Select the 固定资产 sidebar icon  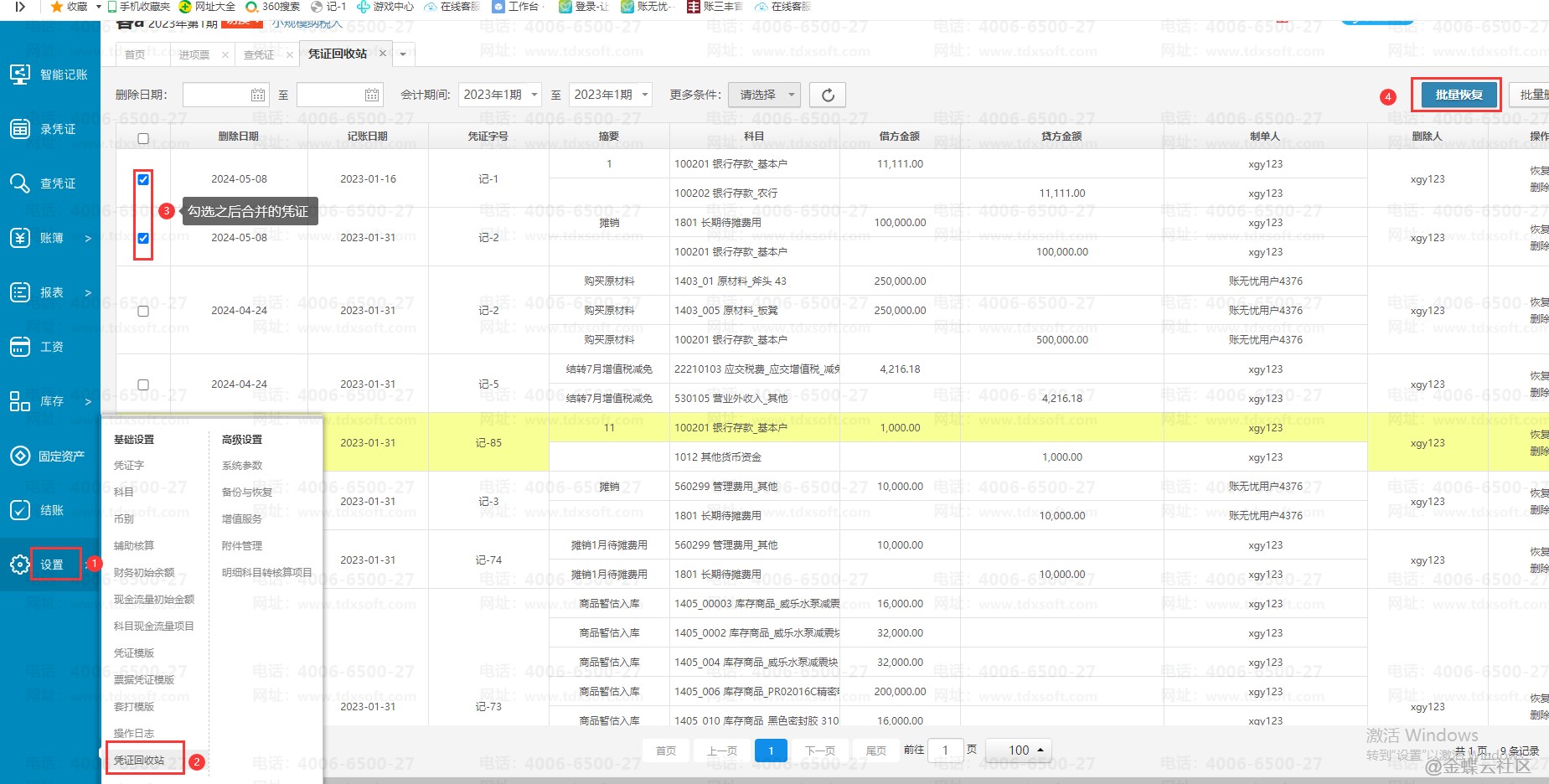(20, 456)
